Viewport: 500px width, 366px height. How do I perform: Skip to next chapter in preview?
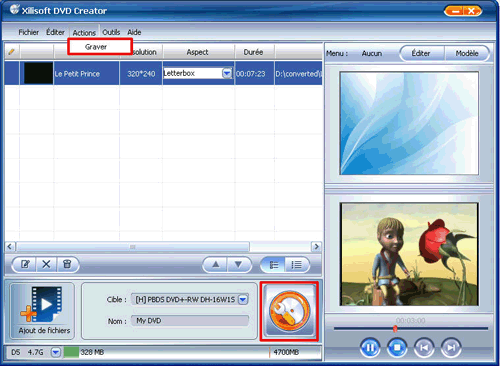tap(451, 347)
